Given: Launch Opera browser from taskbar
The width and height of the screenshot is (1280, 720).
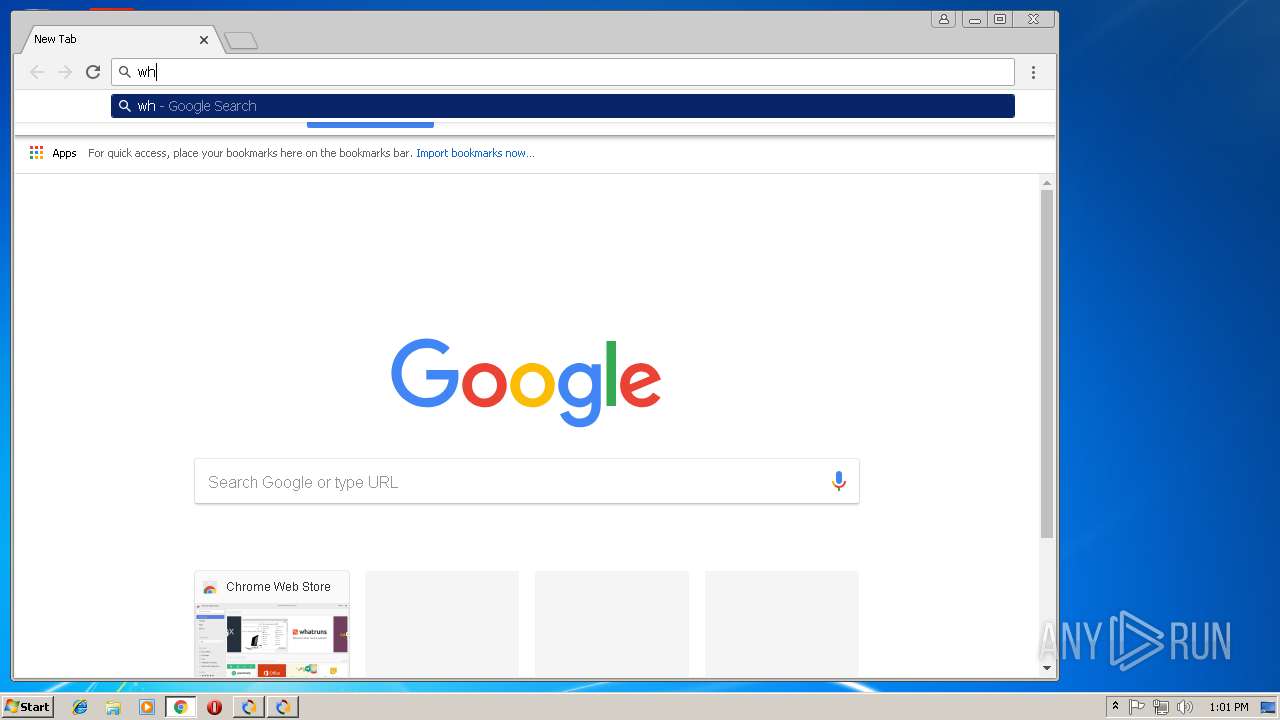Looking at the screenshot, I should [214, 707].
